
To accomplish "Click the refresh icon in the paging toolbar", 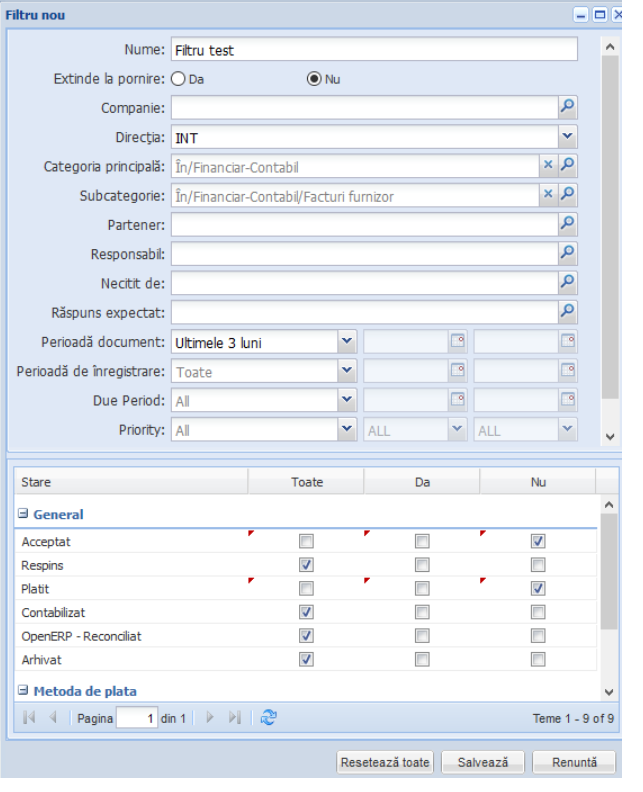I will point(268,718).
